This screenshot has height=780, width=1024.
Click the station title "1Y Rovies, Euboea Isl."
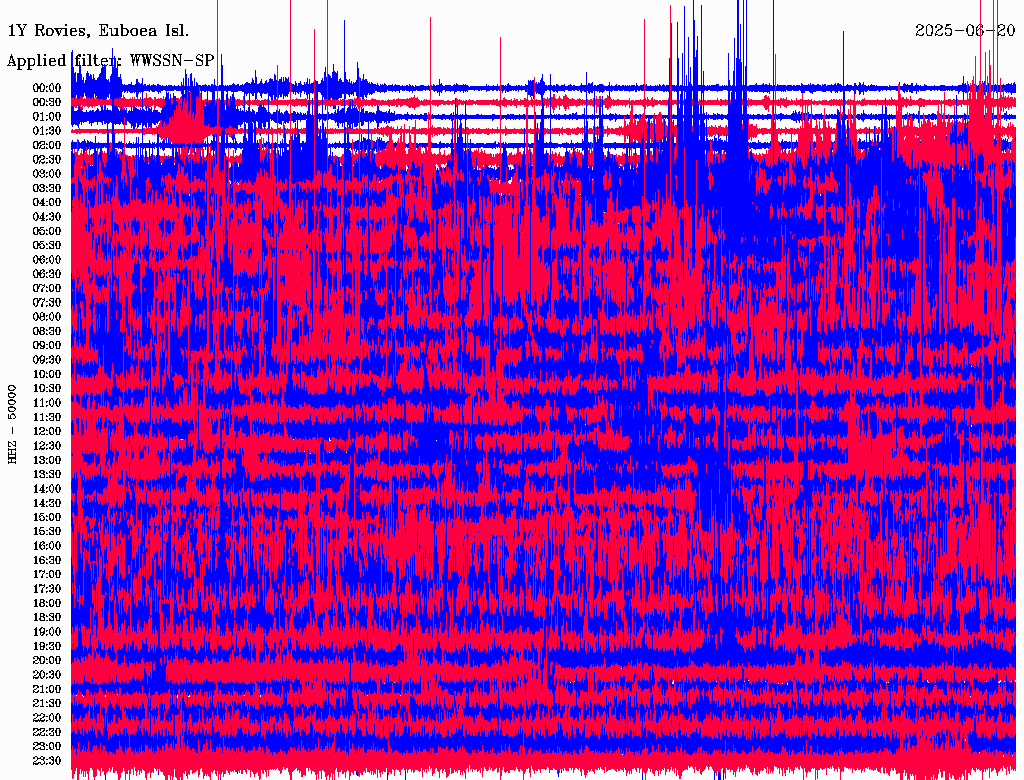(x=97, y=30)
